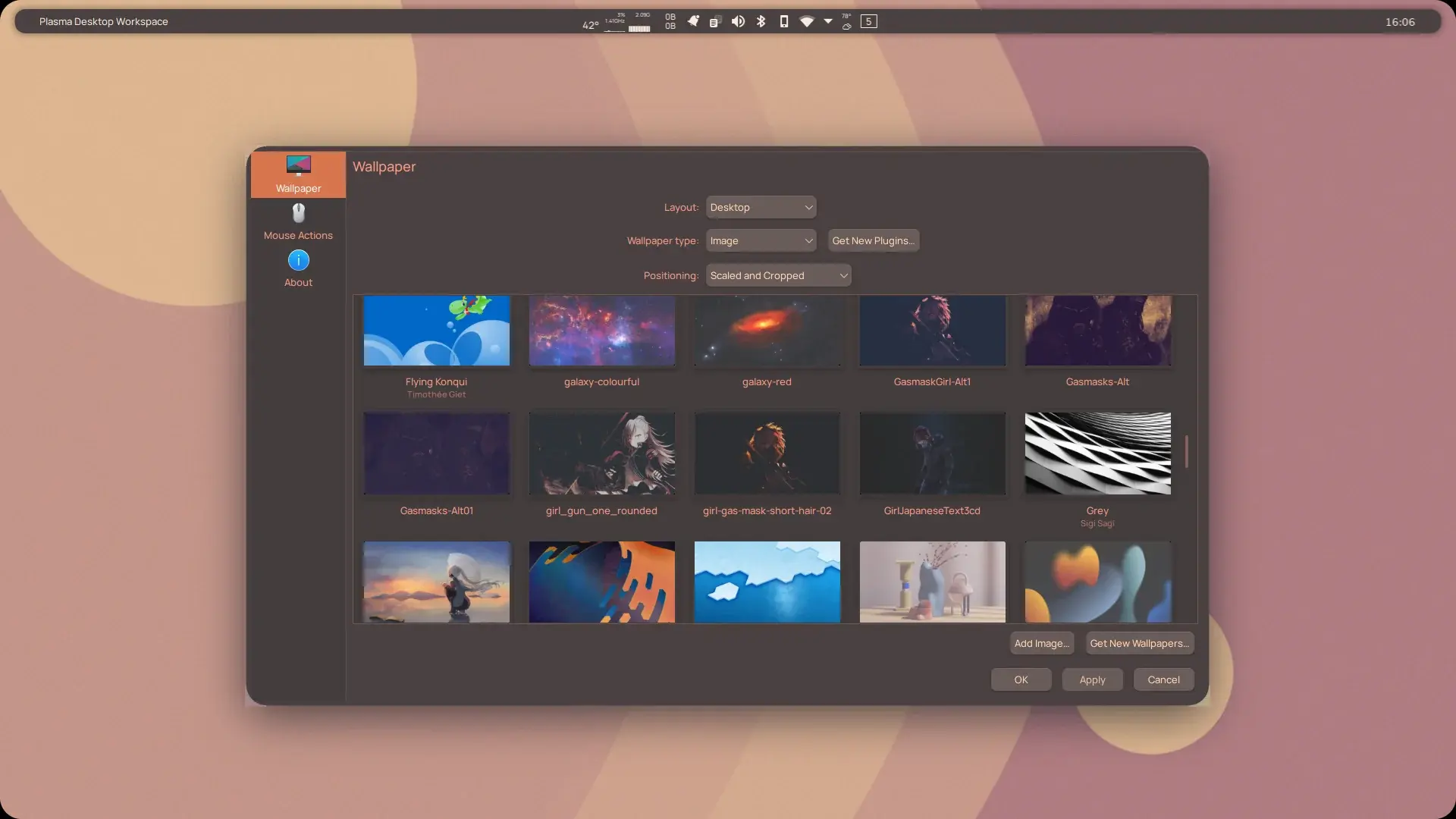Expand the hidden tray items arrow

pyautogui.click(x=828, y=21)
